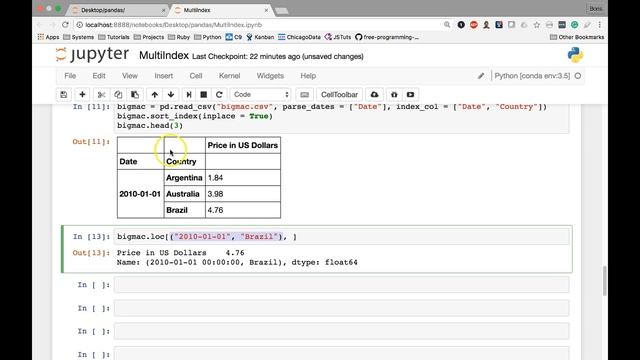The width and height of the screenshot is (640, 360).
Task: Open the Other Bookmarks folder
Action: pos(577,37)
